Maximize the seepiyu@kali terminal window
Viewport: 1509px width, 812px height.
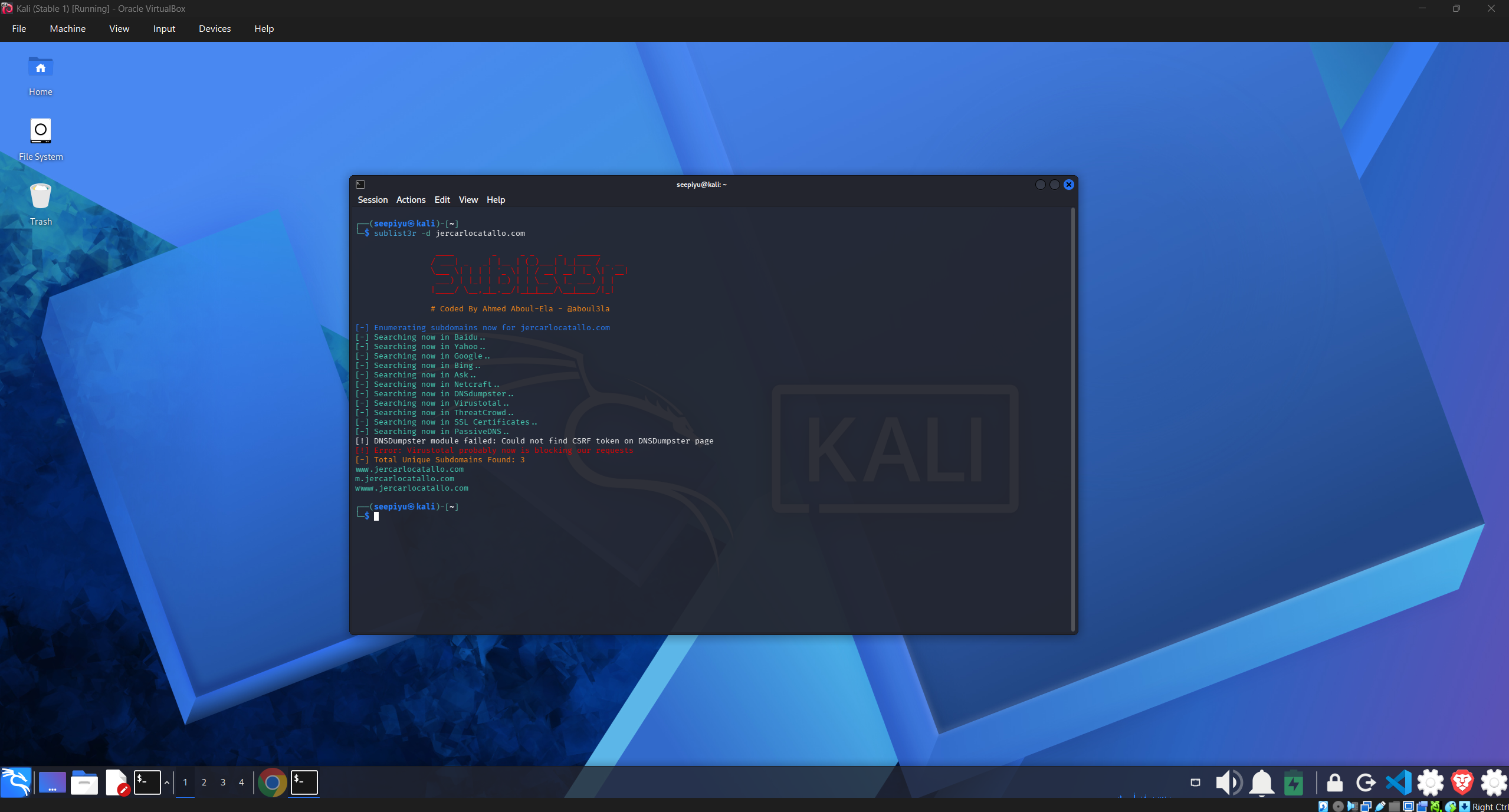point(1055,185)
